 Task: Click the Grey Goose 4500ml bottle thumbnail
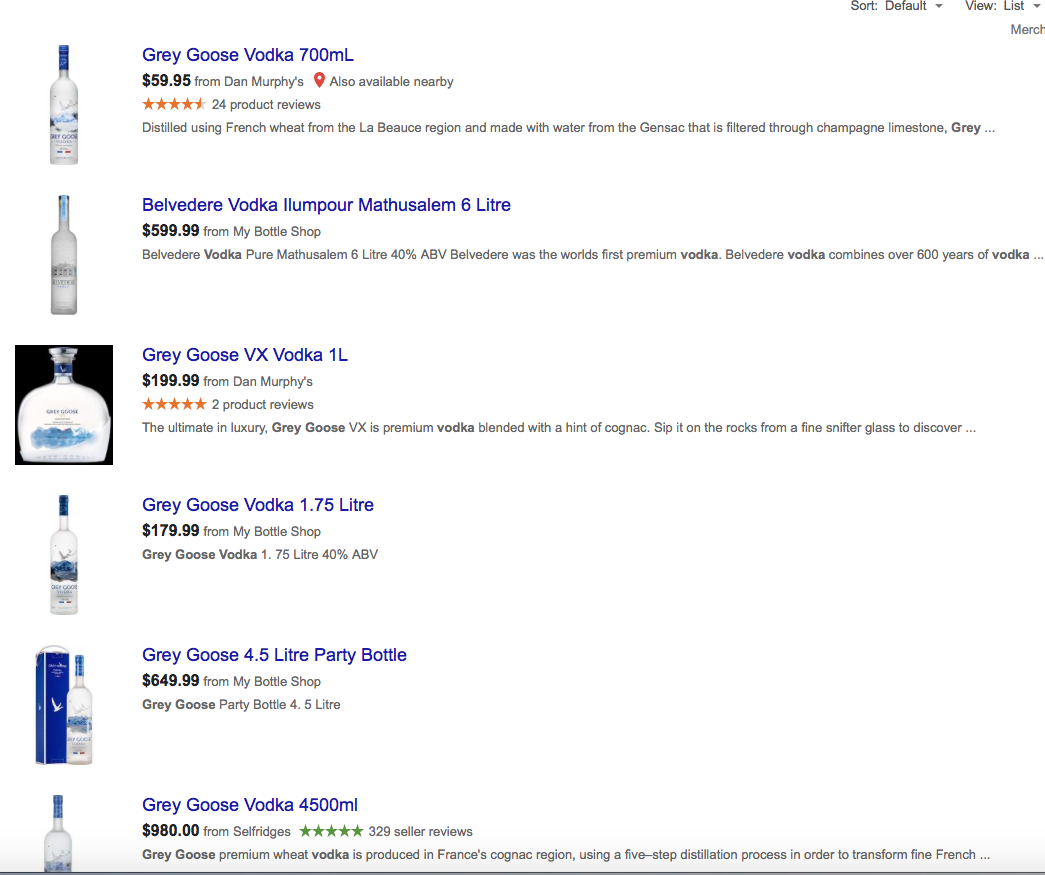tap(59, 833)
